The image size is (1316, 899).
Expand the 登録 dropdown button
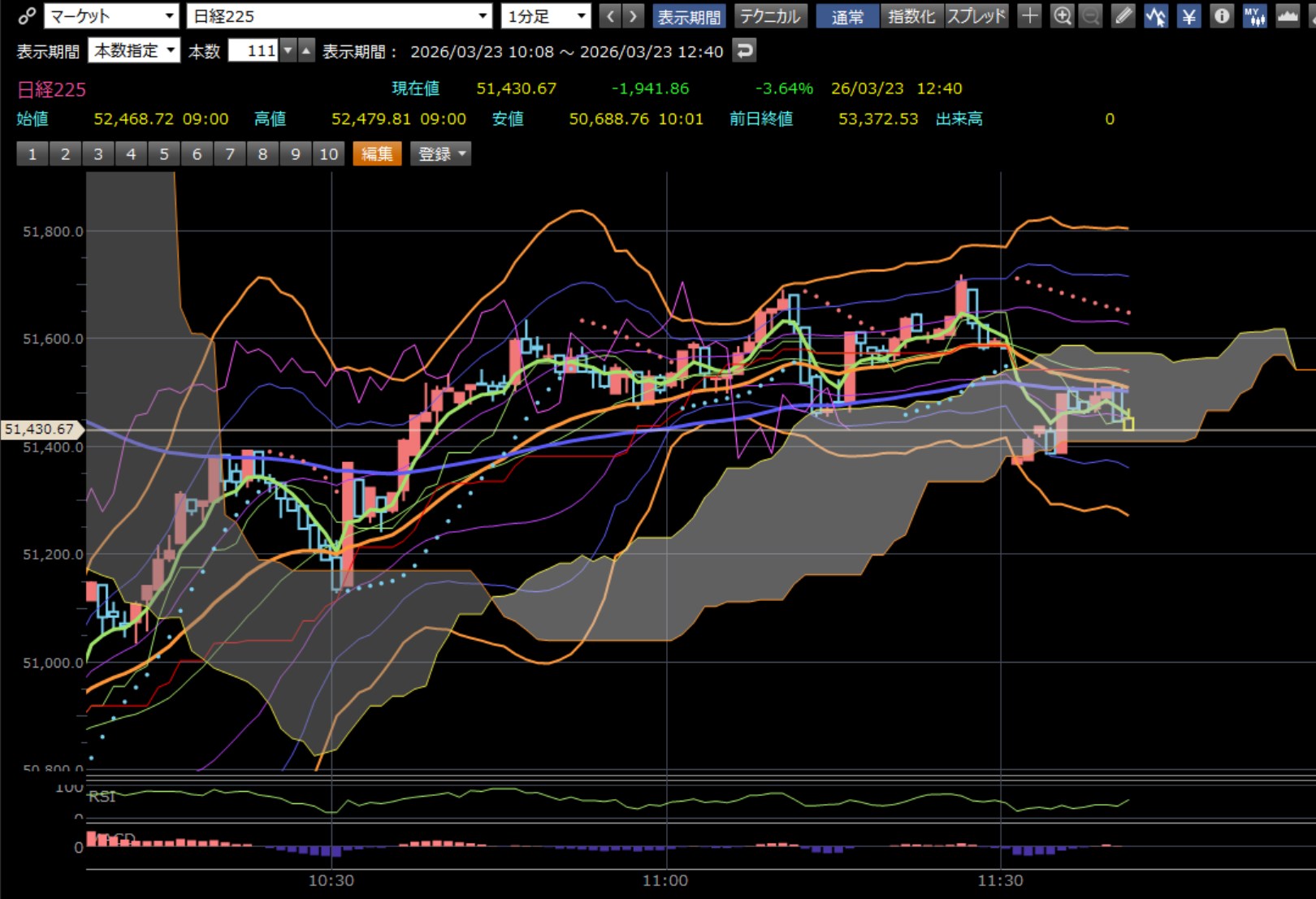pyautogui.click(x=441, y=154)
